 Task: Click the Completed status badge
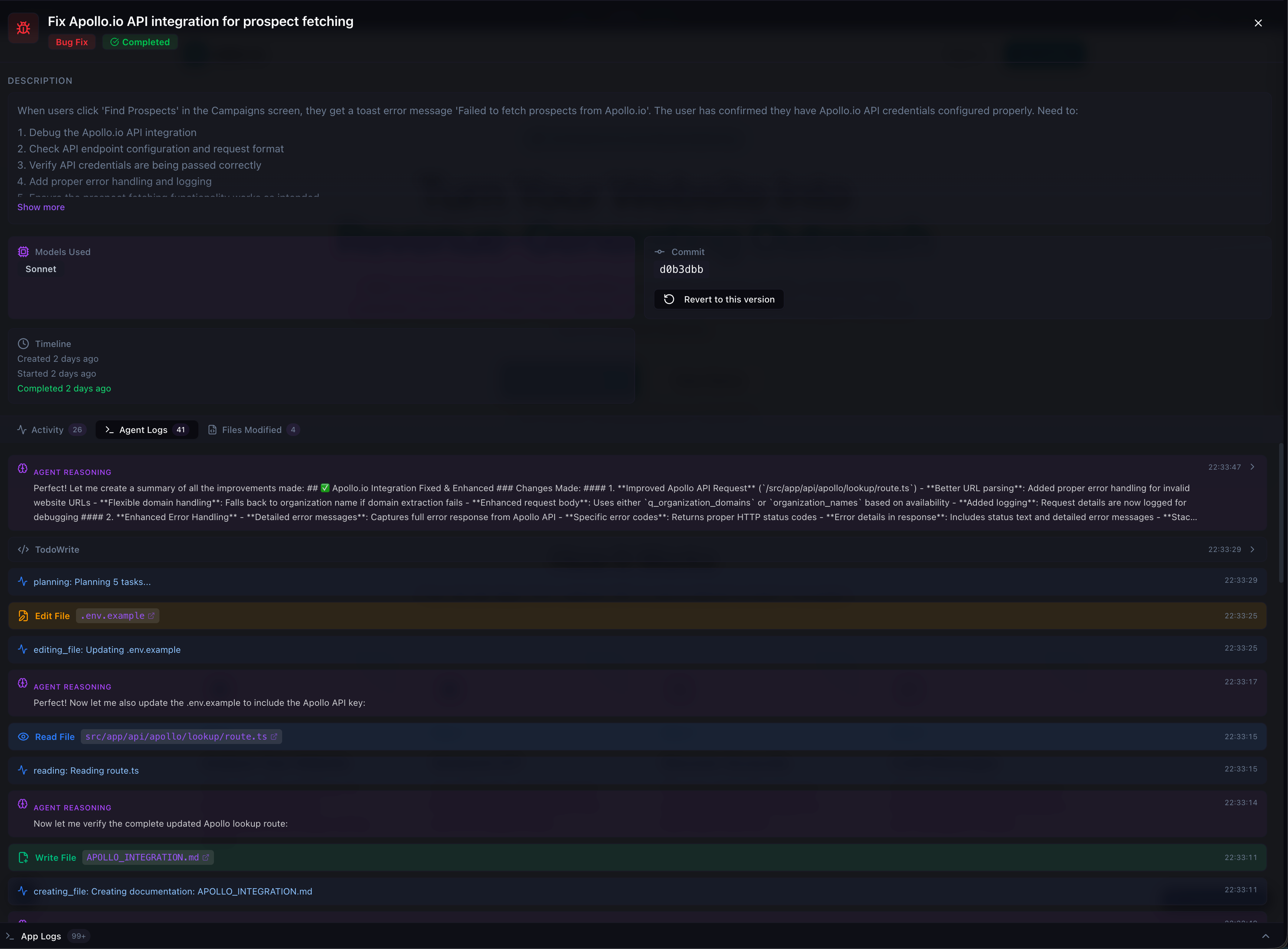140,42
